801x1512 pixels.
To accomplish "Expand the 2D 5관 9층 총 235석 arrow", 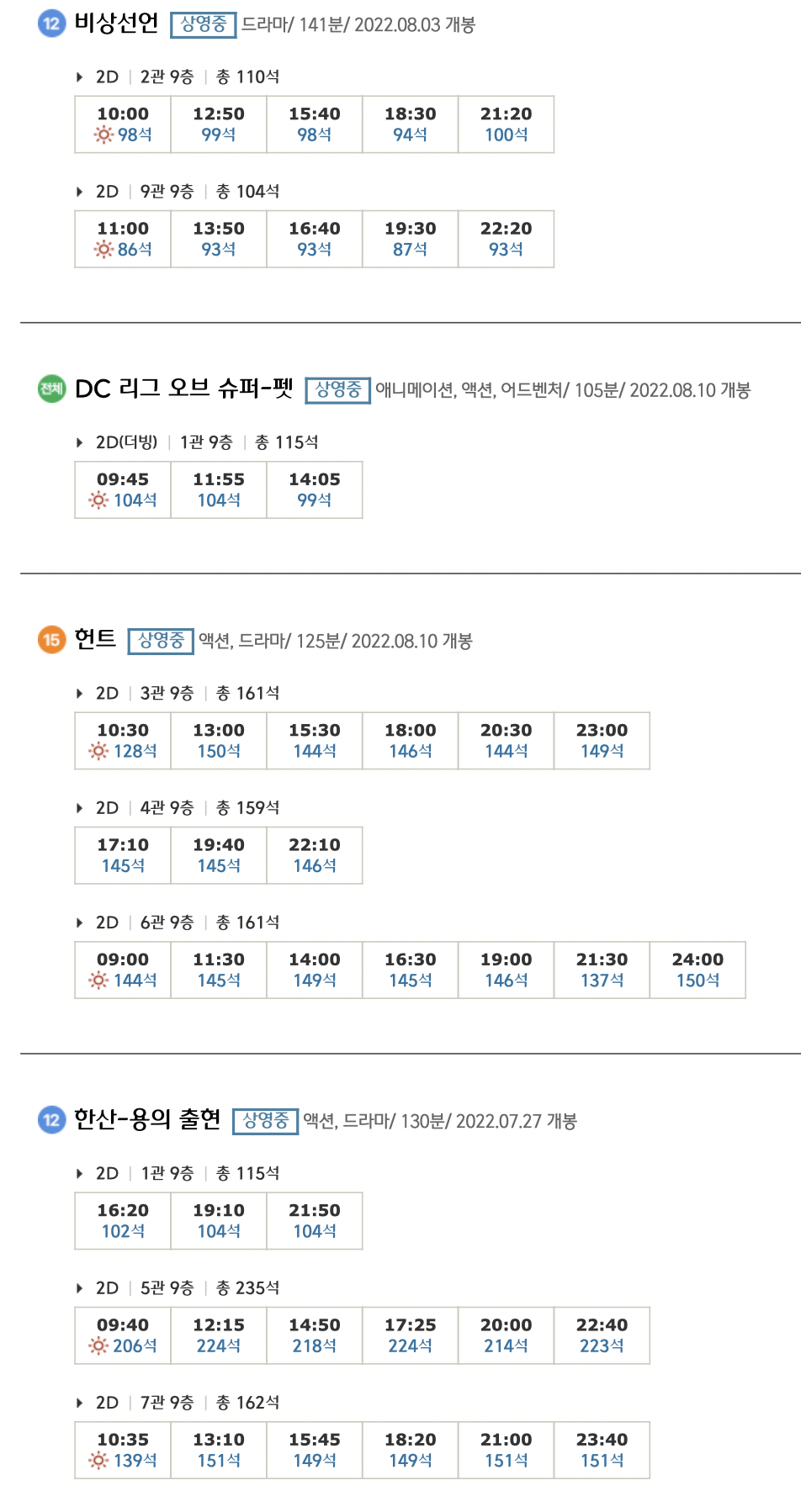I will coord(80,1288).
